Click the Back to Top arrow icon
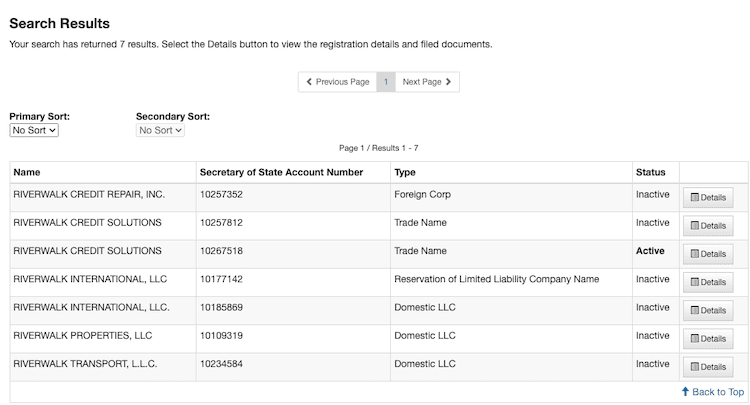Viewport: 750px width, 405px height. tap(685, 392)
